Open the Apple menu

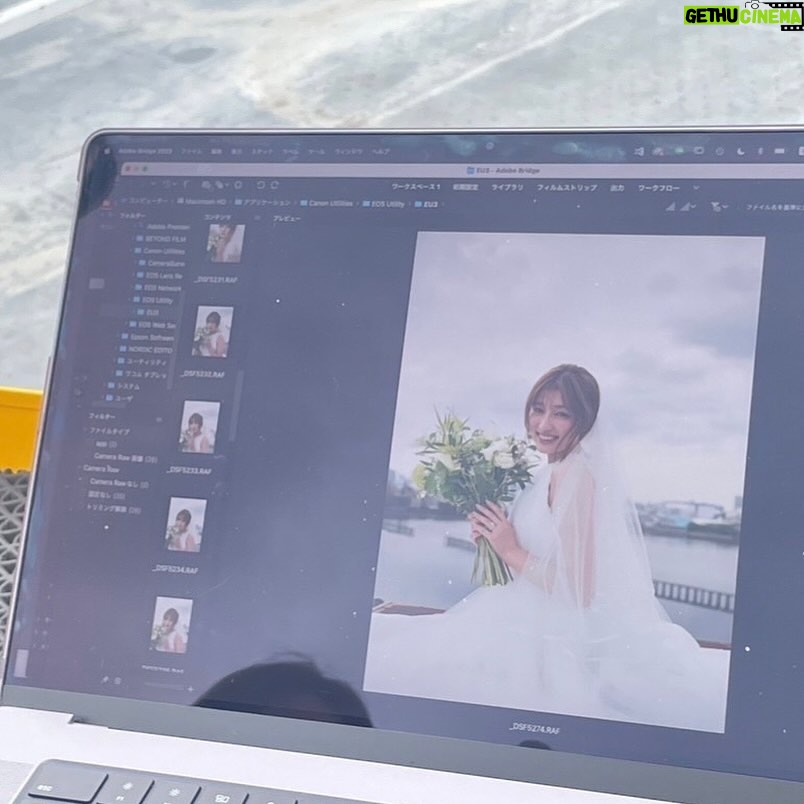pyautogui.click(x=107, y=151)
